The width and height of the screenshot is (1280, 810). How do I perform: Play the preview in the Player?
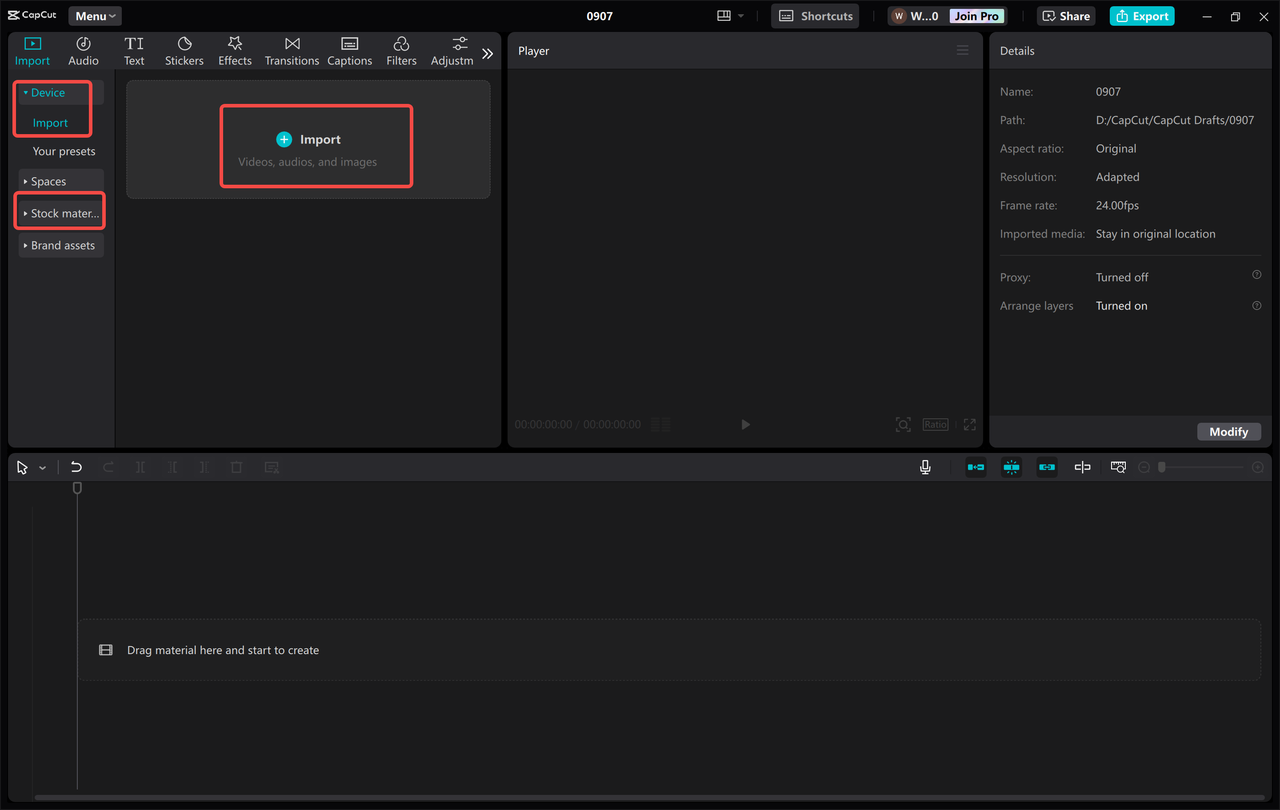[x=745, y=424]
